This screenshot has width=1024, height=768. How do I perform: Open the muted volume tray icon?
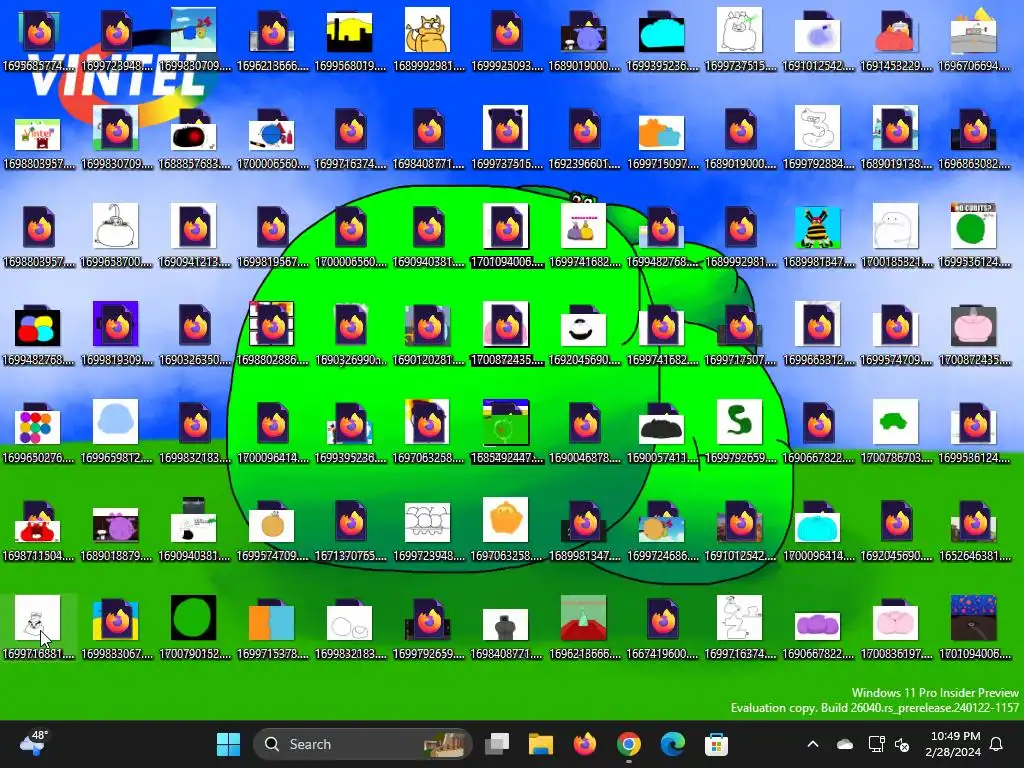click(x=903, y=744)
